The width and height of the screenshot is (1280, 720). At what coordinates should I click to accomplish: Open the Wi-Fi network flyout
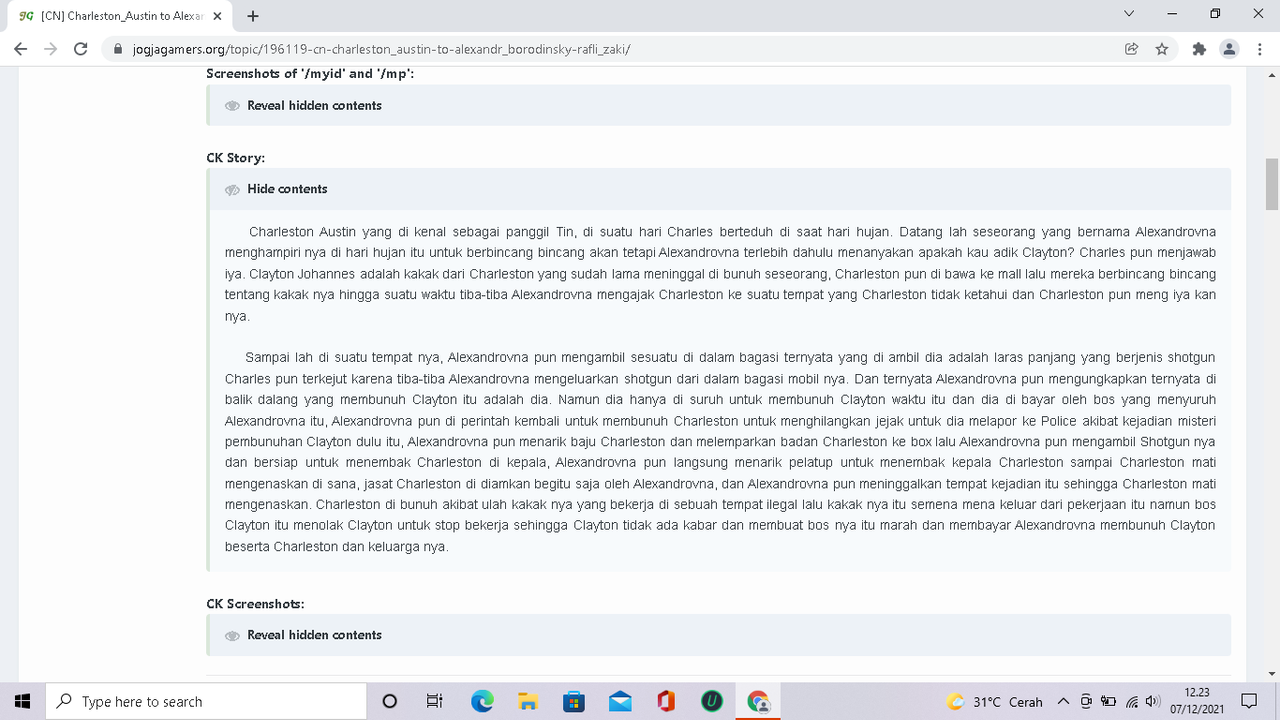[x=1132, y=701]
